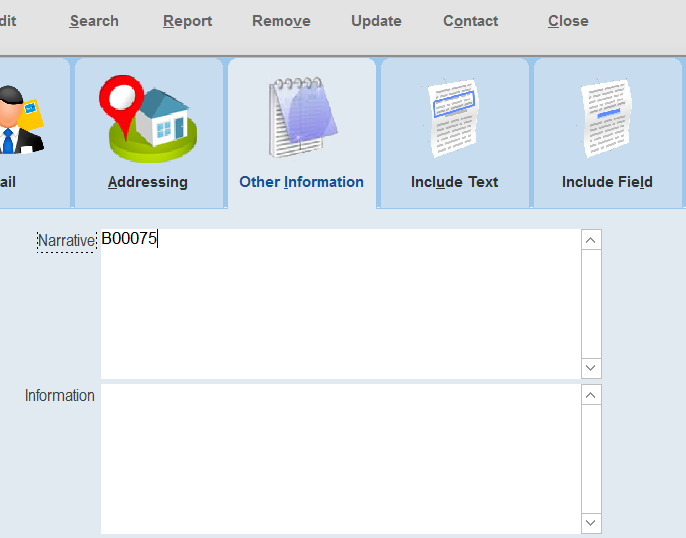The width and height of the screenshot is (686, 538).
Task: Click the partially visible Edit menu item
Action: (x=8, y=21)
